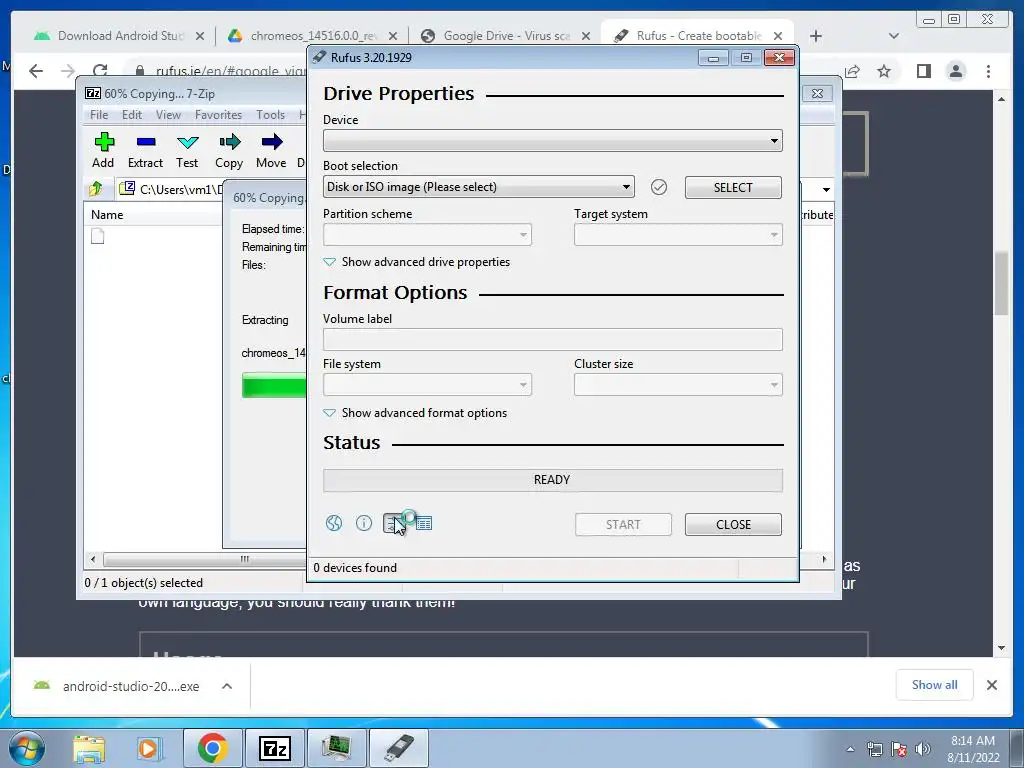Image resolution: width=1024 pixels, height=768 pixels.
Task: Open android-studio download options arrow
Action: 227,686
